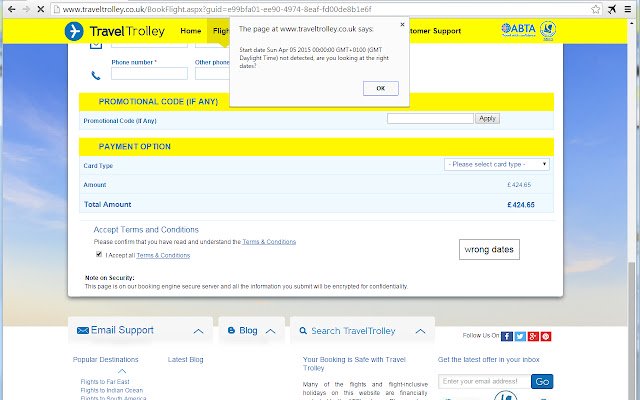Click OK in the alert dialog

coord(380,88)
